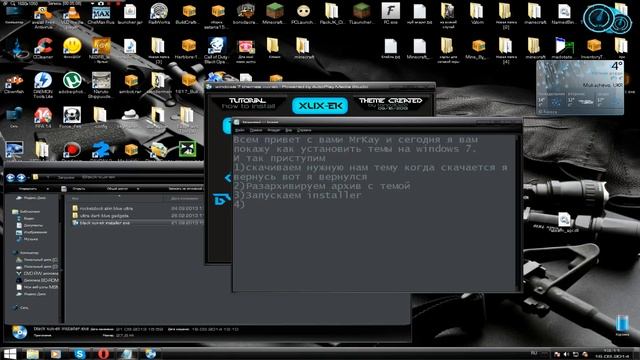Click the Открыть button in Explorer toolbar

[x=78, y=189]
